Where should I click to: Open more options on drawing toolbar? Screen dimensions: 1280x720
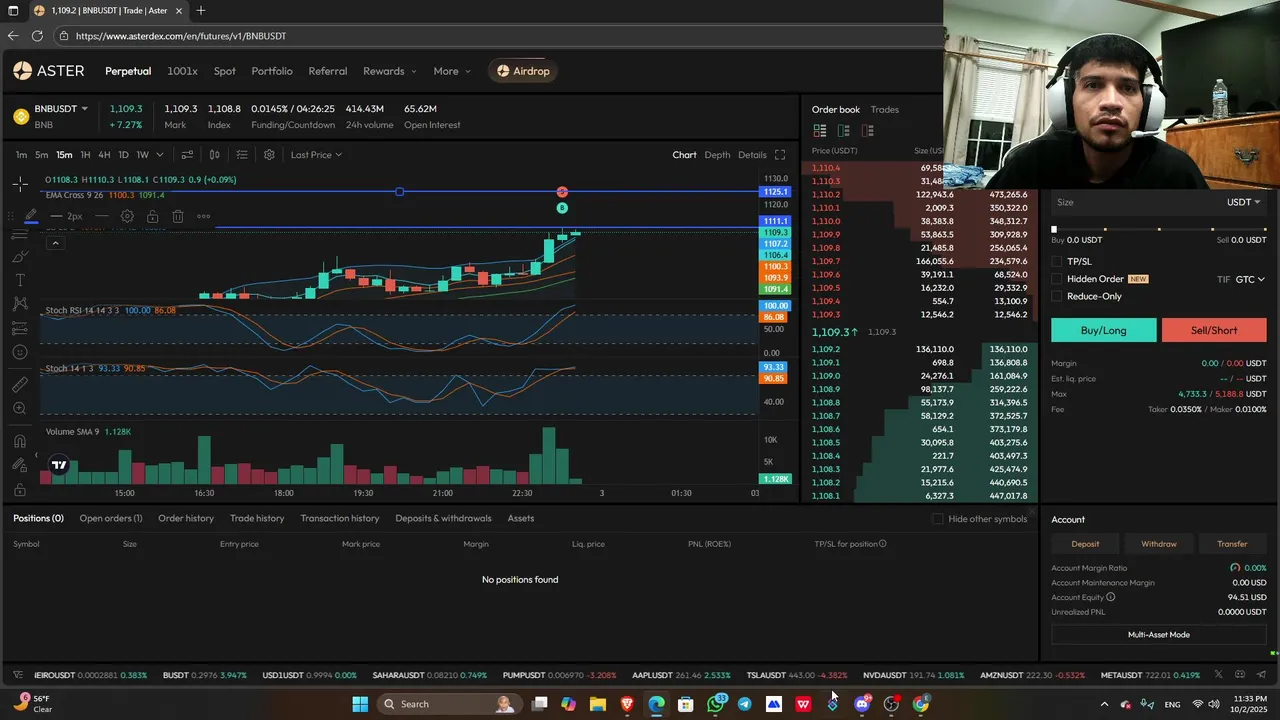[x=203, y=216]
